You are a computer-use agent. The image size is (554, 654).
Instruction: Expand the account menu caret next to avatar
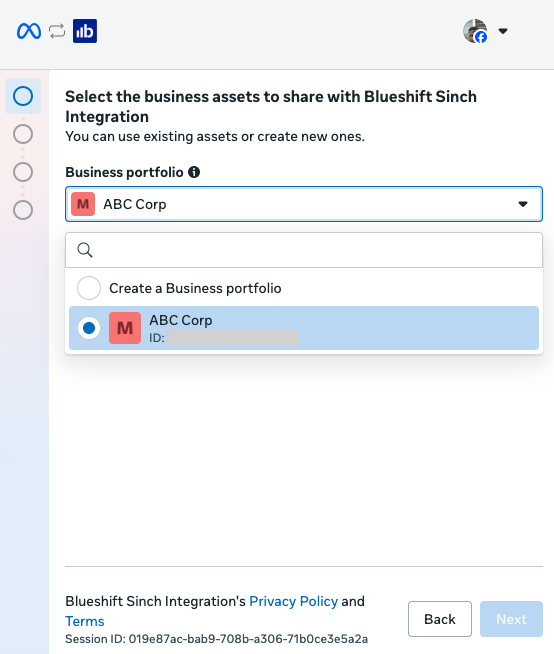coord(503,31)
